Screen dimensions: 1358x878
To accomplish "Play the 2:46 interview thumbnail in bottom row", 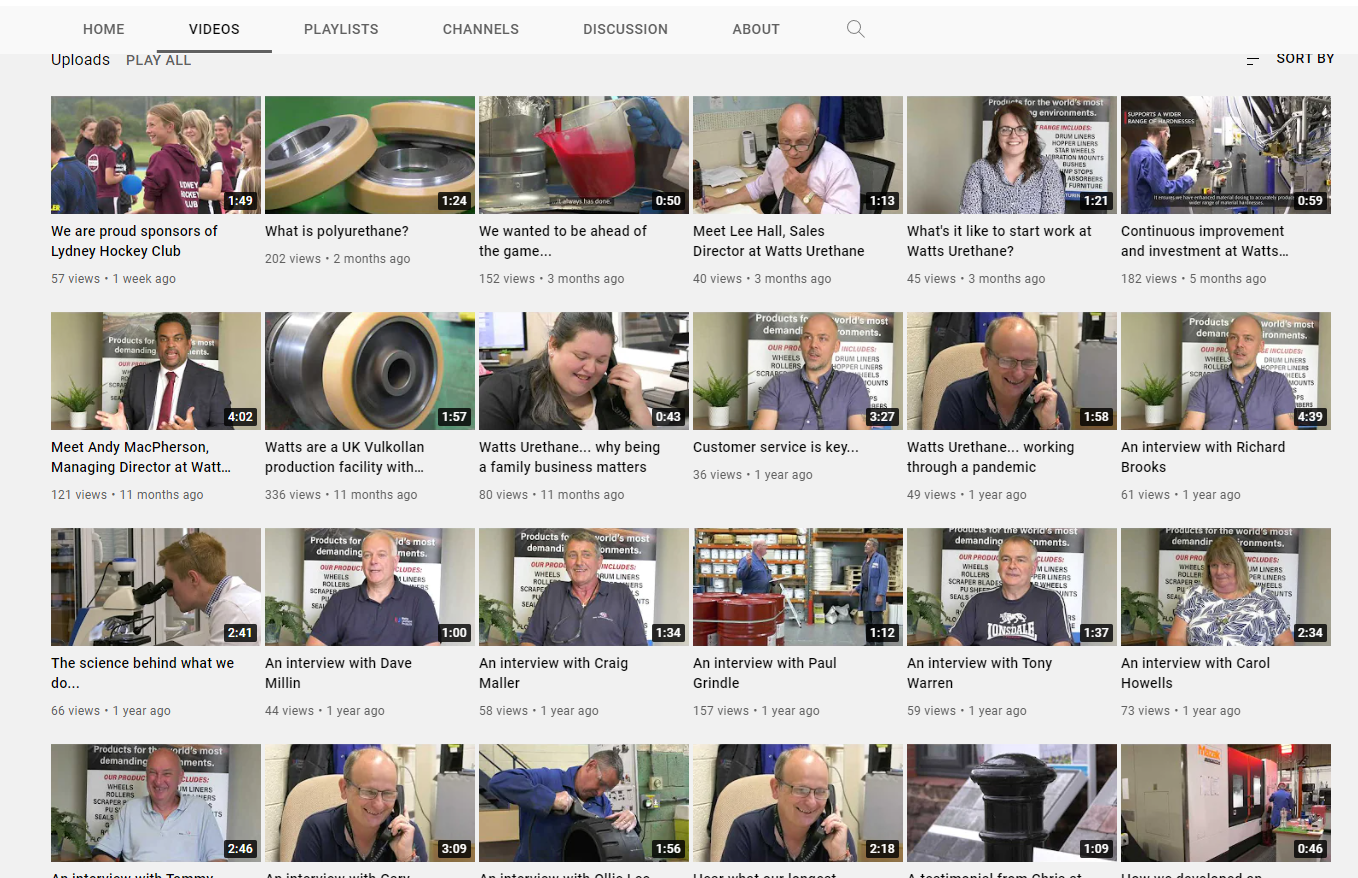I will (156, 803).
